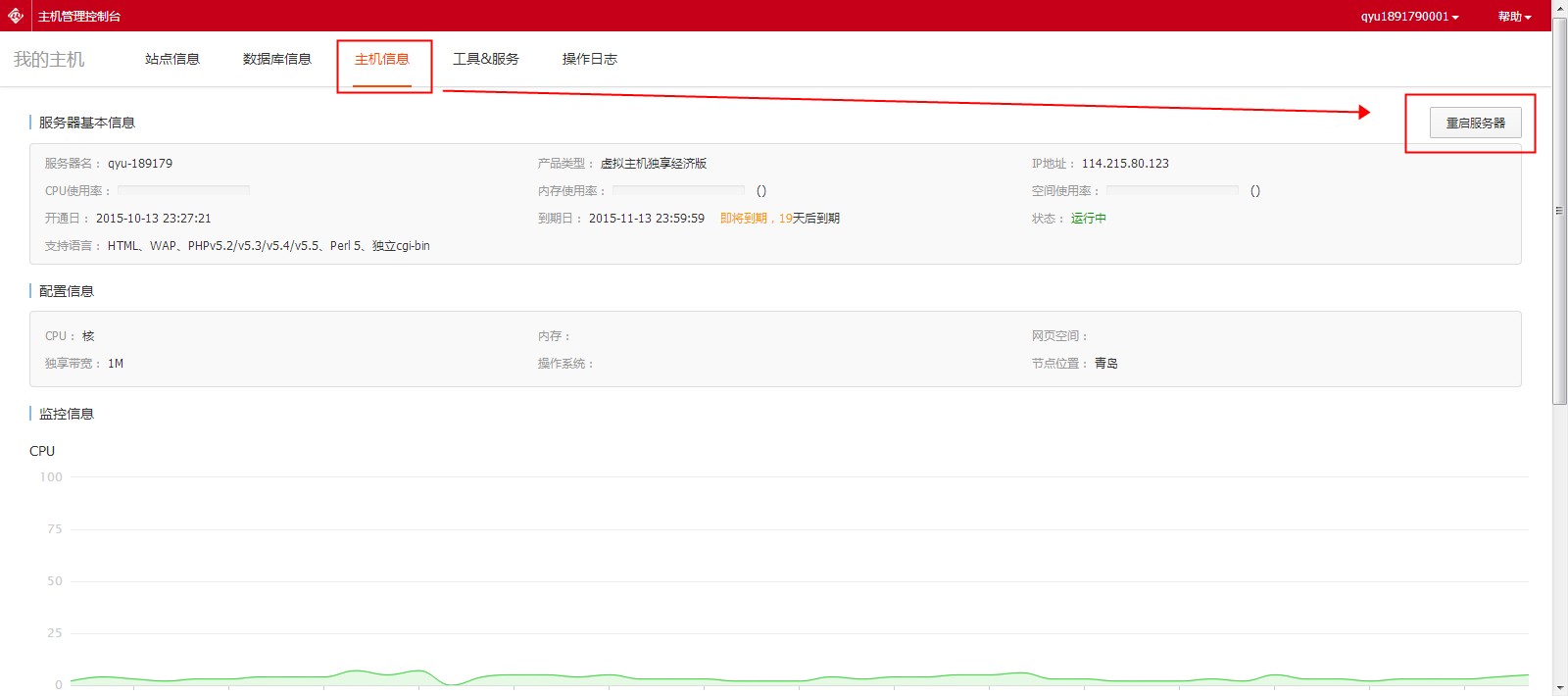The height and width of the screenshot is (696, 1568).
Task: Click the scrollbar's up arrow
Action: [1559, 7]
